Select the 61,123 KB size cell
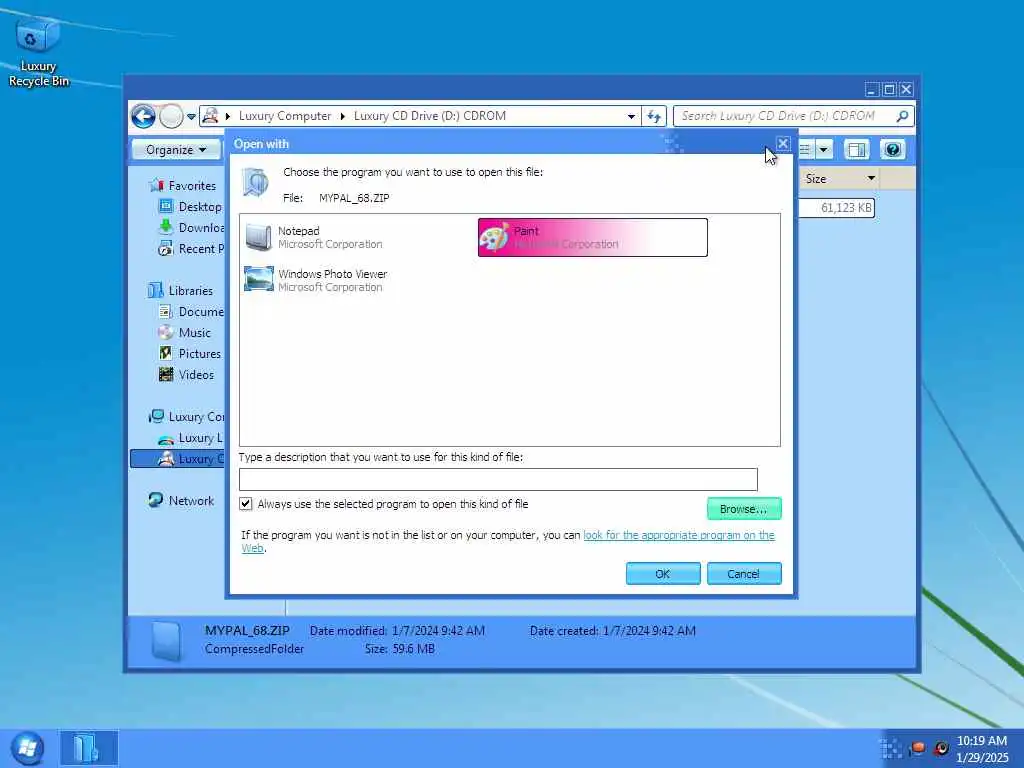Screen dimensions: 1024x768 tap(837, 208)
